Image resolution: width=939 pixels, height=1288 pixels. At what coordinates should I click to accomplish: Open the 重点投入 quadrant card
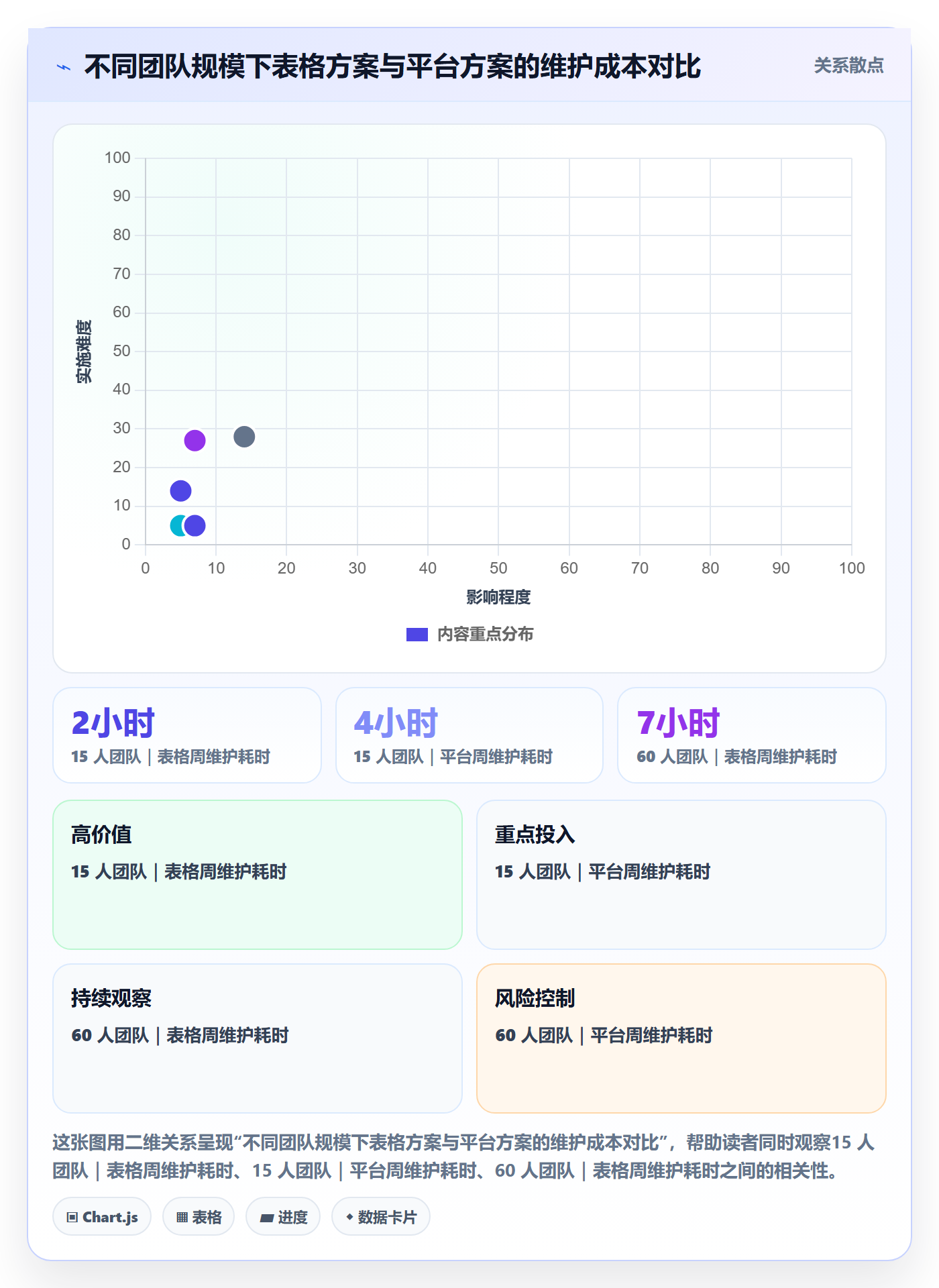point(681,875)
